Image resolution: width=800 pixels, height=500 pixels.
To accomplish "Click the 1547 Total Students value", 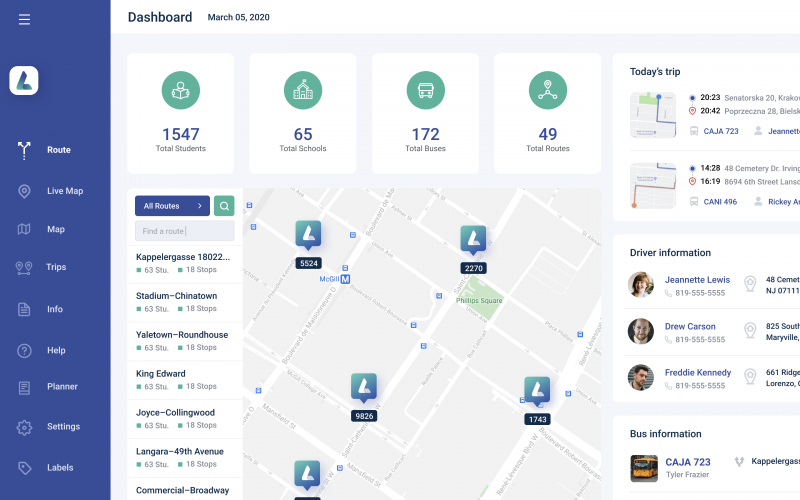I will tap(181, 134).
